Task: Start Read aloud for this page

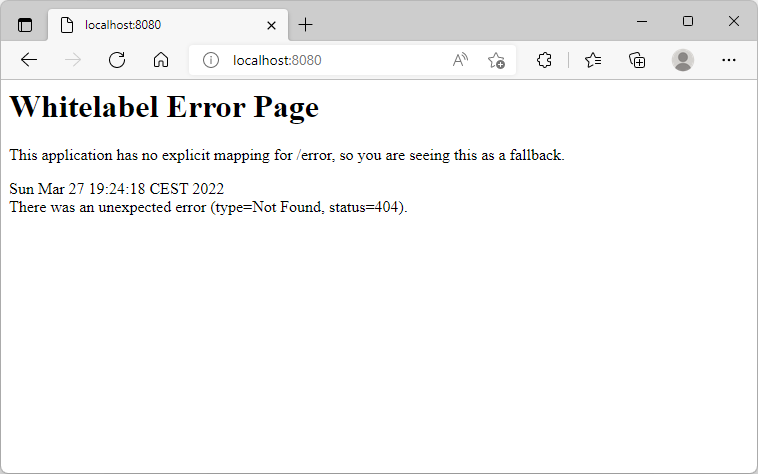Action: pyautogui.click(x=460, y=60)
